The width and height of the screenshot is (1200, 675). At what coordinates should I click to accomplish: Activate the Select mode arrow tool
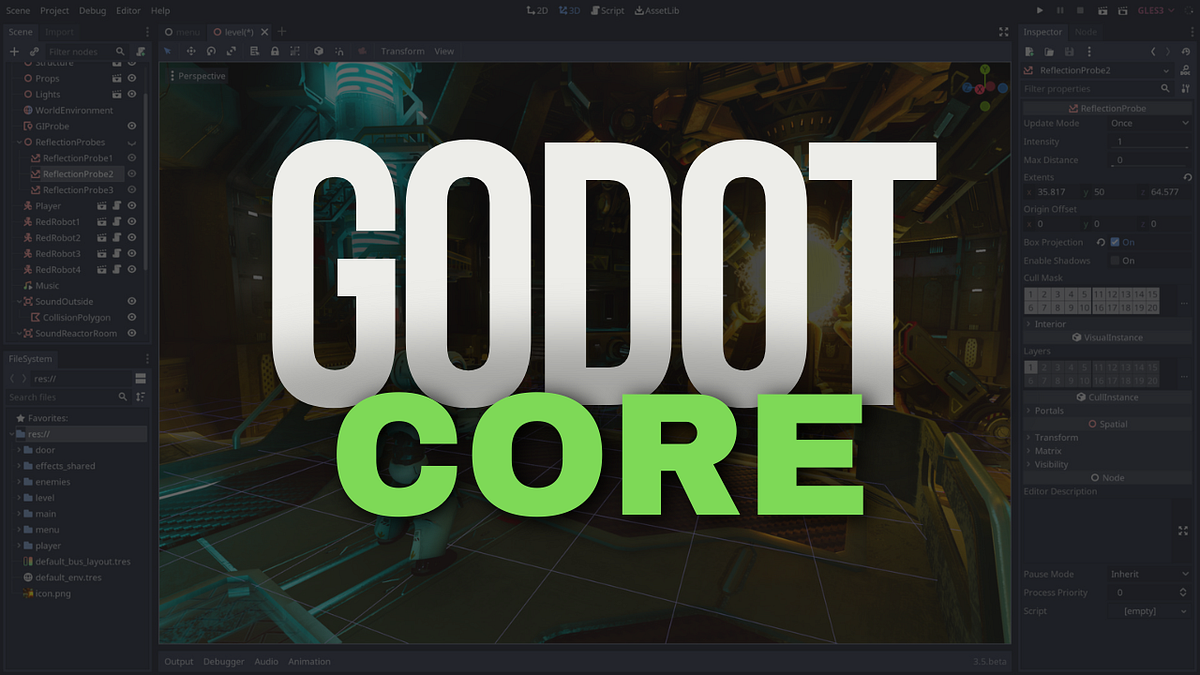coord(168,51)
